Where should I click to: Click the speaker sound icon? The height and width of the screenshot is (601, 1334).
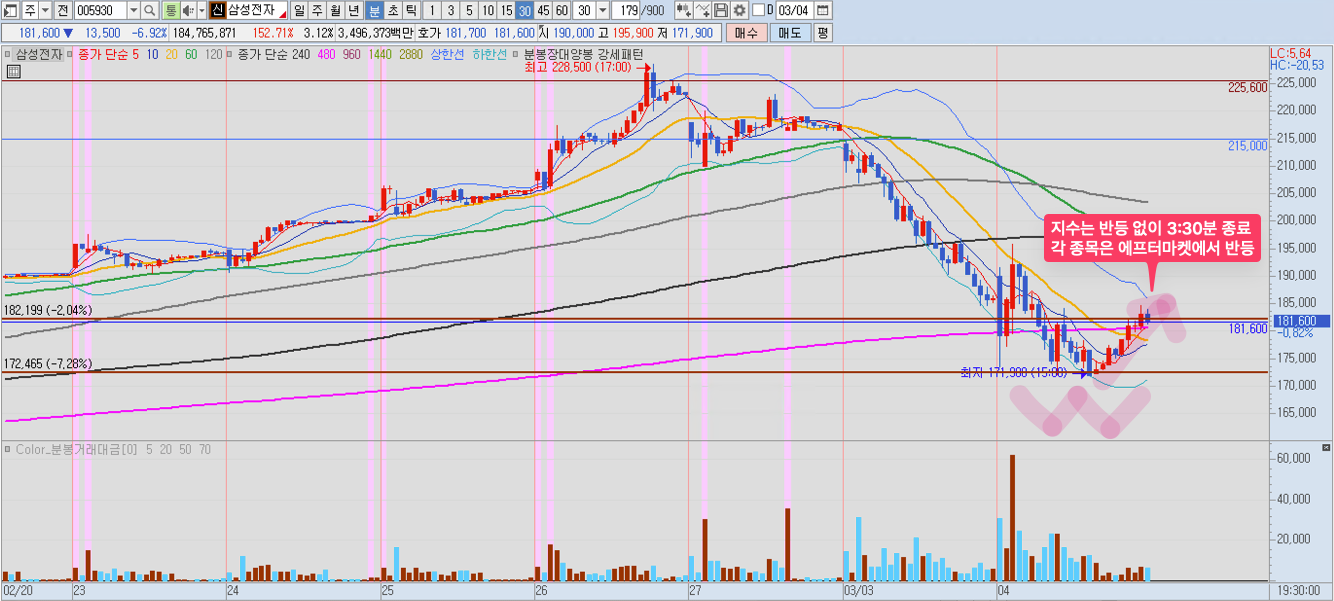pos(187,10)
